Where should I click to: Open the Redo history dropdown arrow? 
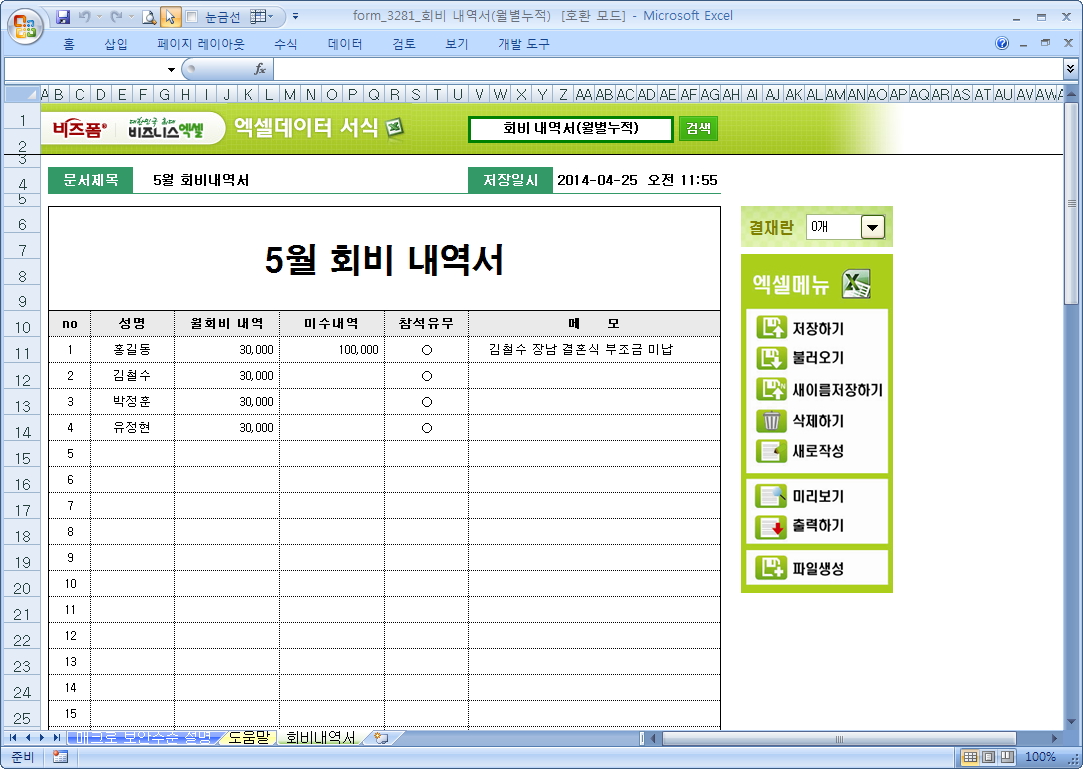pos(131,17)
